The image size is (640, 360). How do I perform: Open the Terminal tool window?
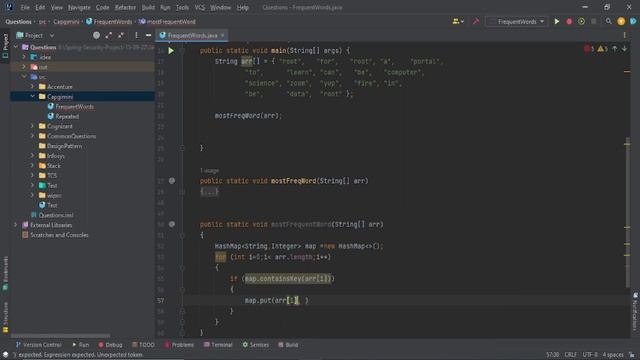click(218, 345)
